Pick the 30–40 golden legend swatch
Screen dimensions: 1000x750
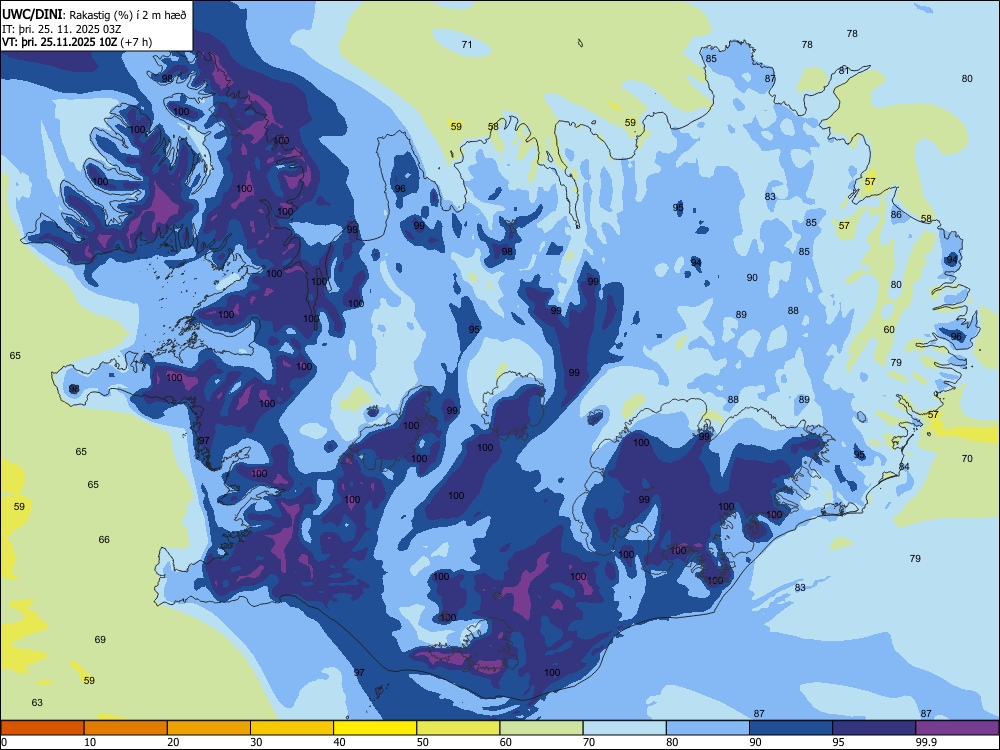[292, 728]
